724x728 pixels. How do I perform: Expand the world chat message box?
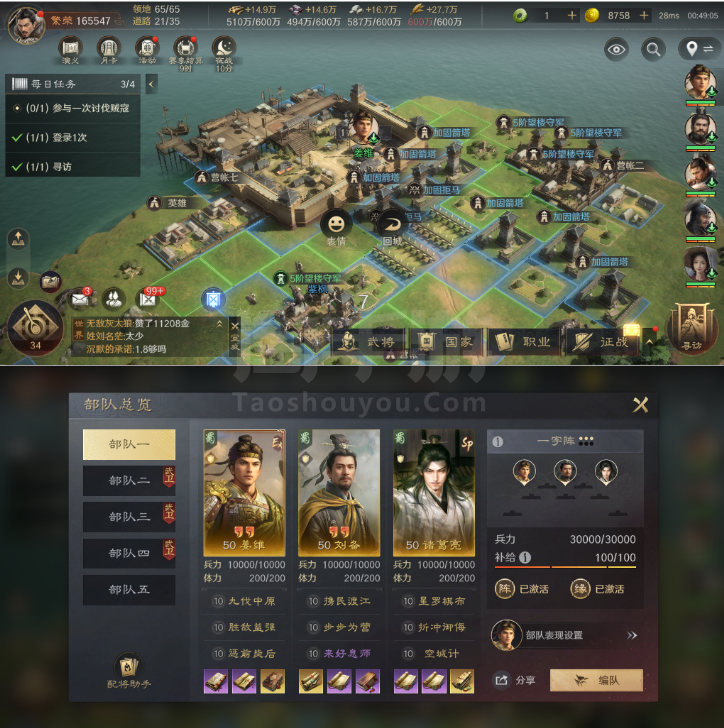pyautogui.click(x=219, y=324)
